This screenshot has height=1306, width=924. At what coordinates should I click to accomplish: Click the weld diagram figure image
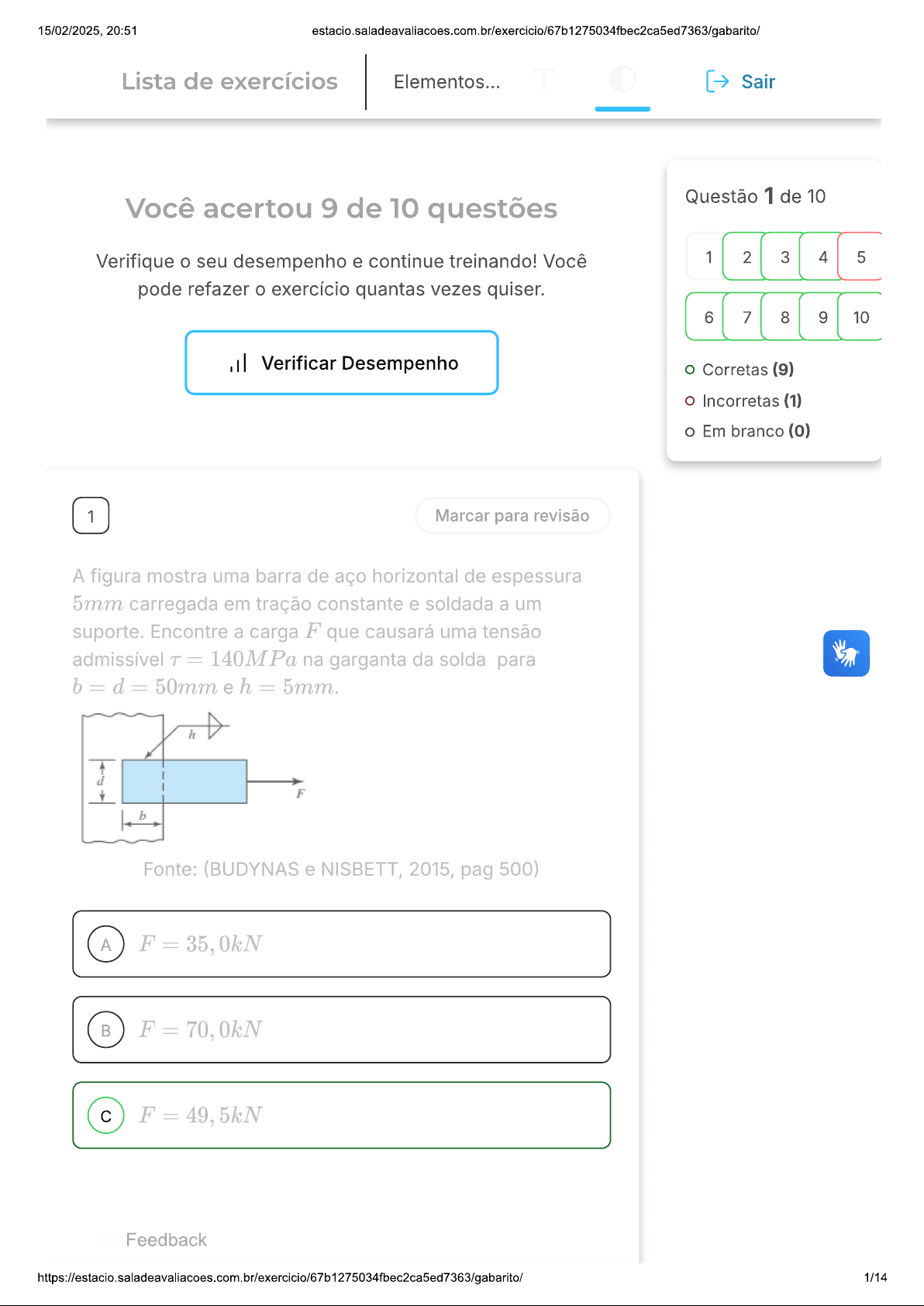point(194,777)
